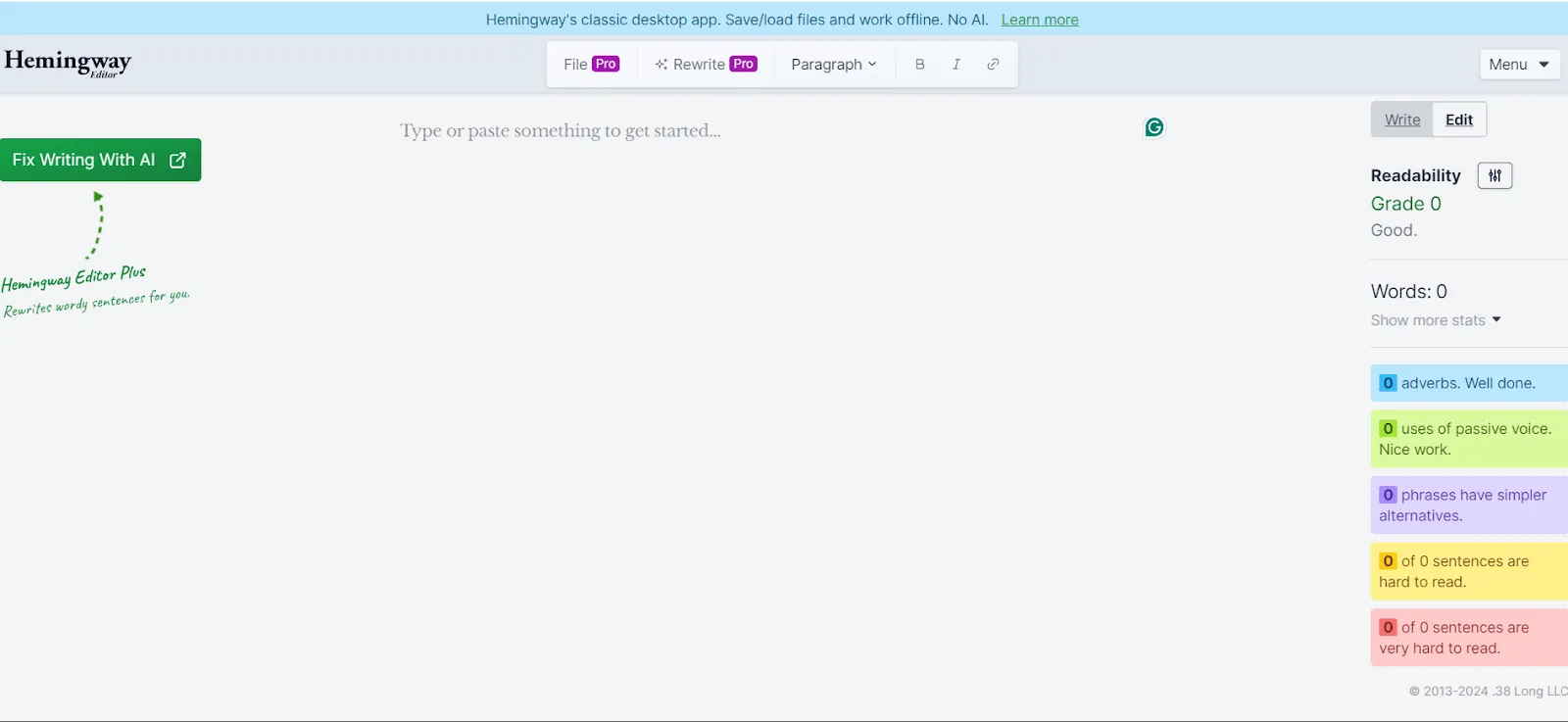This screenshot has height=722, width=1568.
Task: Open the File Pro menu
Action: click(x=591, y=64)
